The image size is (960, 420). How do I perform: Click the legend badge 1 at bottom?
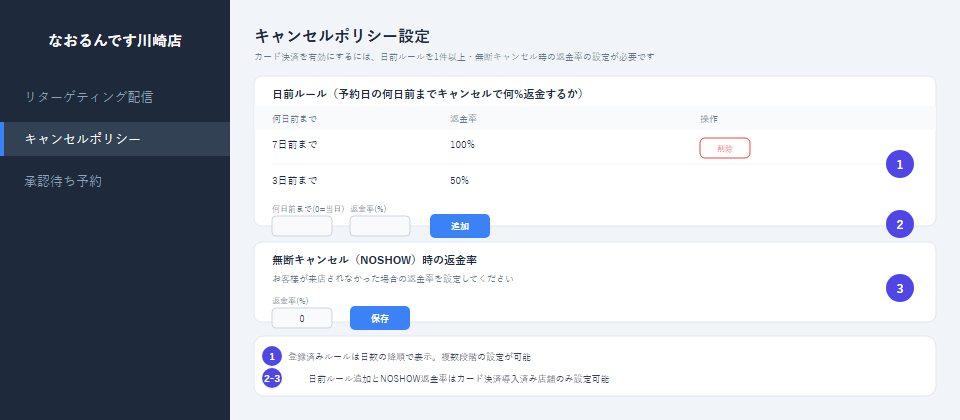tap(272, 356)
